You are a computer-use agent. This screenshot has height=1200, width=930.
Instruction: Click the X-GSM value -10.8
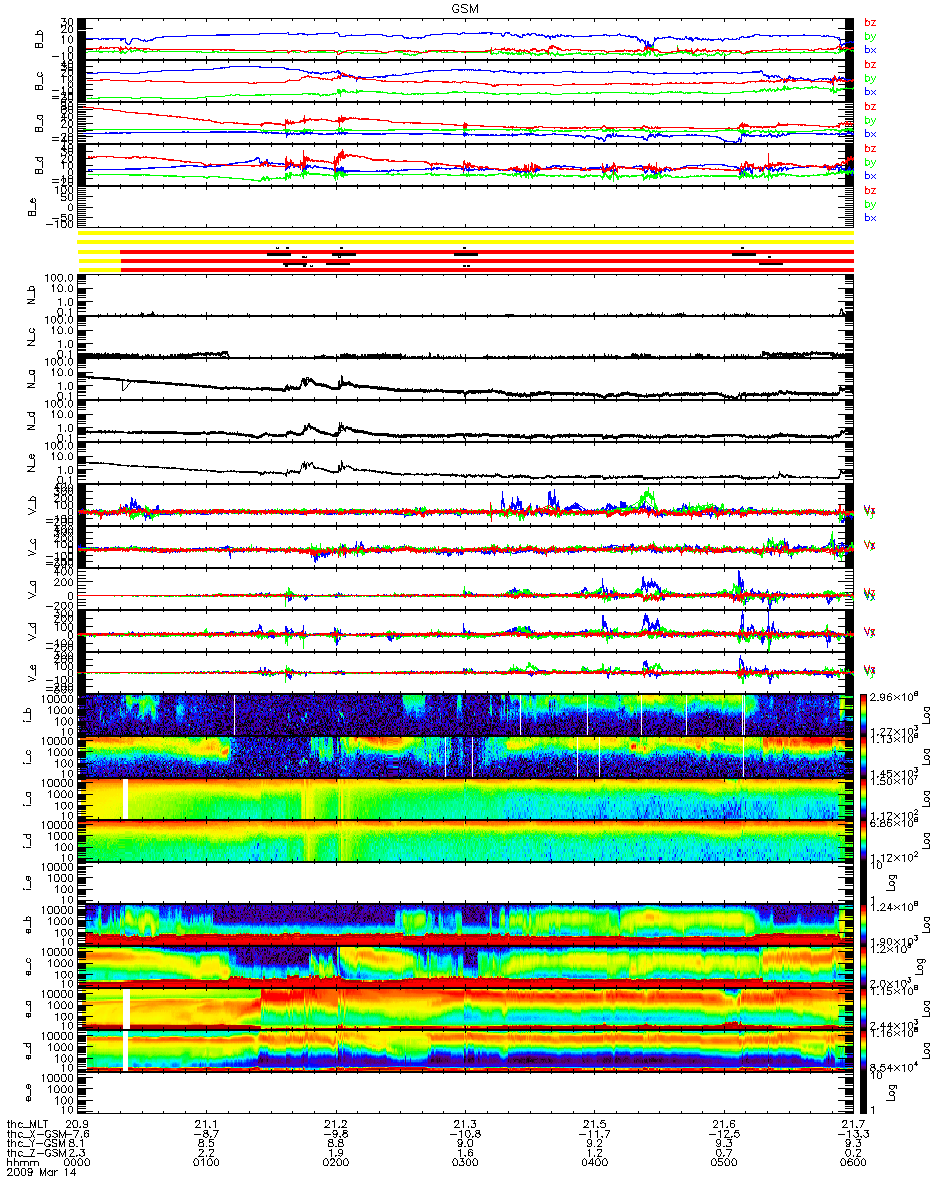465,1133
